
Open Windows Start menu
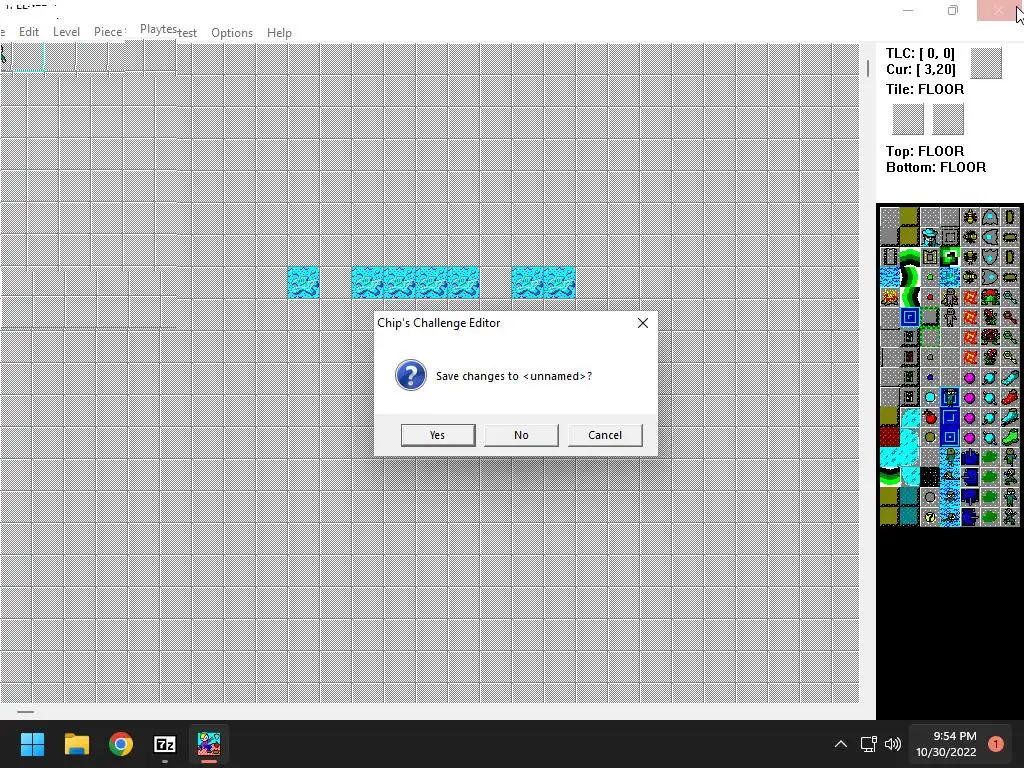[x=32, y=744]
